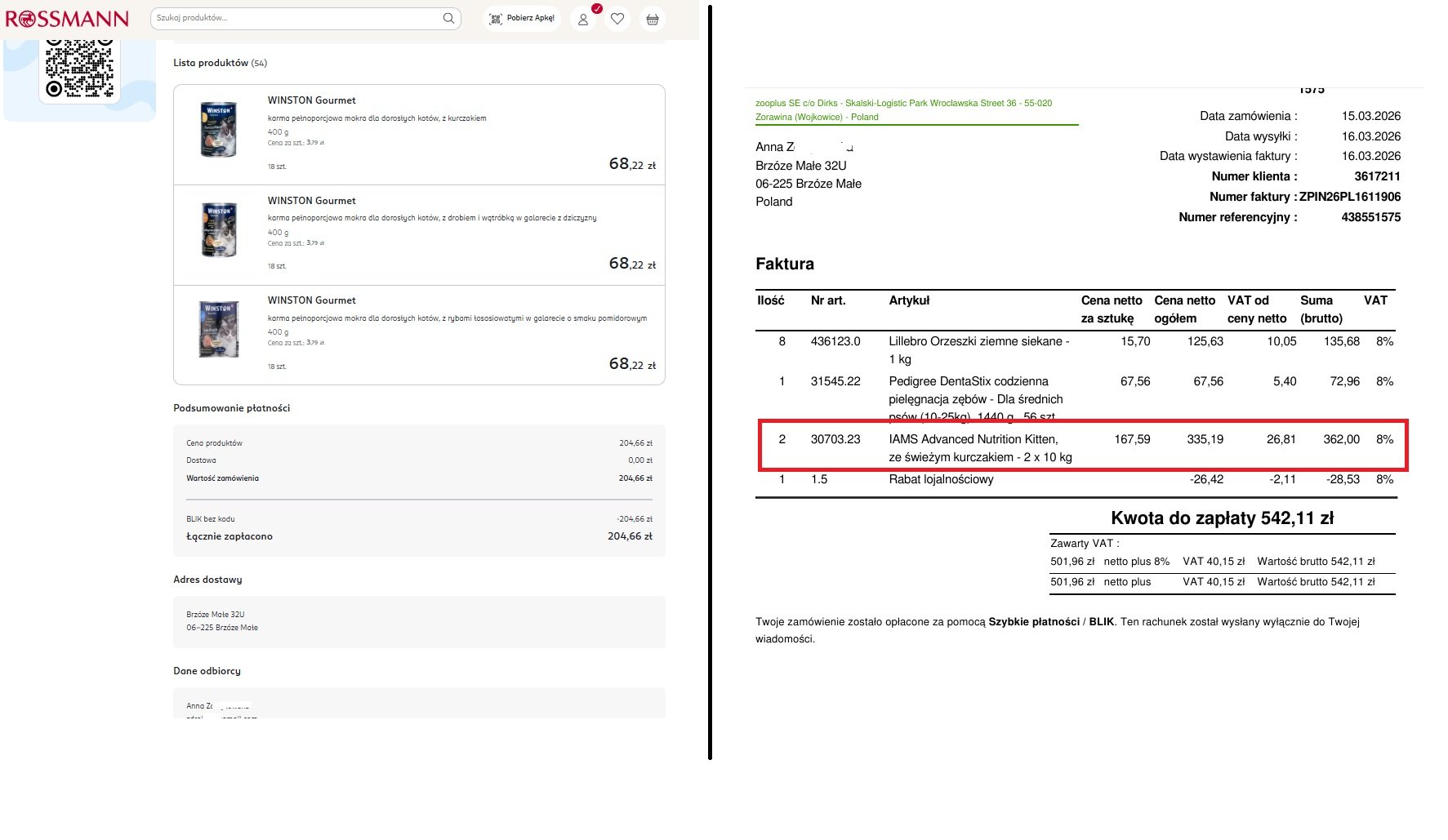Screen dimensions: 1448x840
Task: Select 'Dane odbiorcy' heading
Action: click(207, 671)
